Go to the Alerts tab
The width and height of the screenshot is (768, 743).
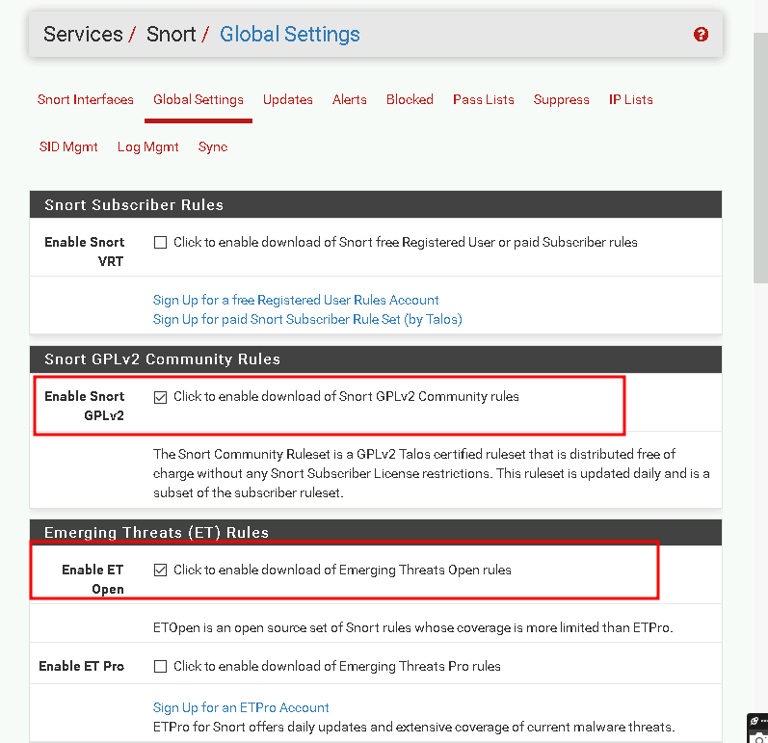349,99
